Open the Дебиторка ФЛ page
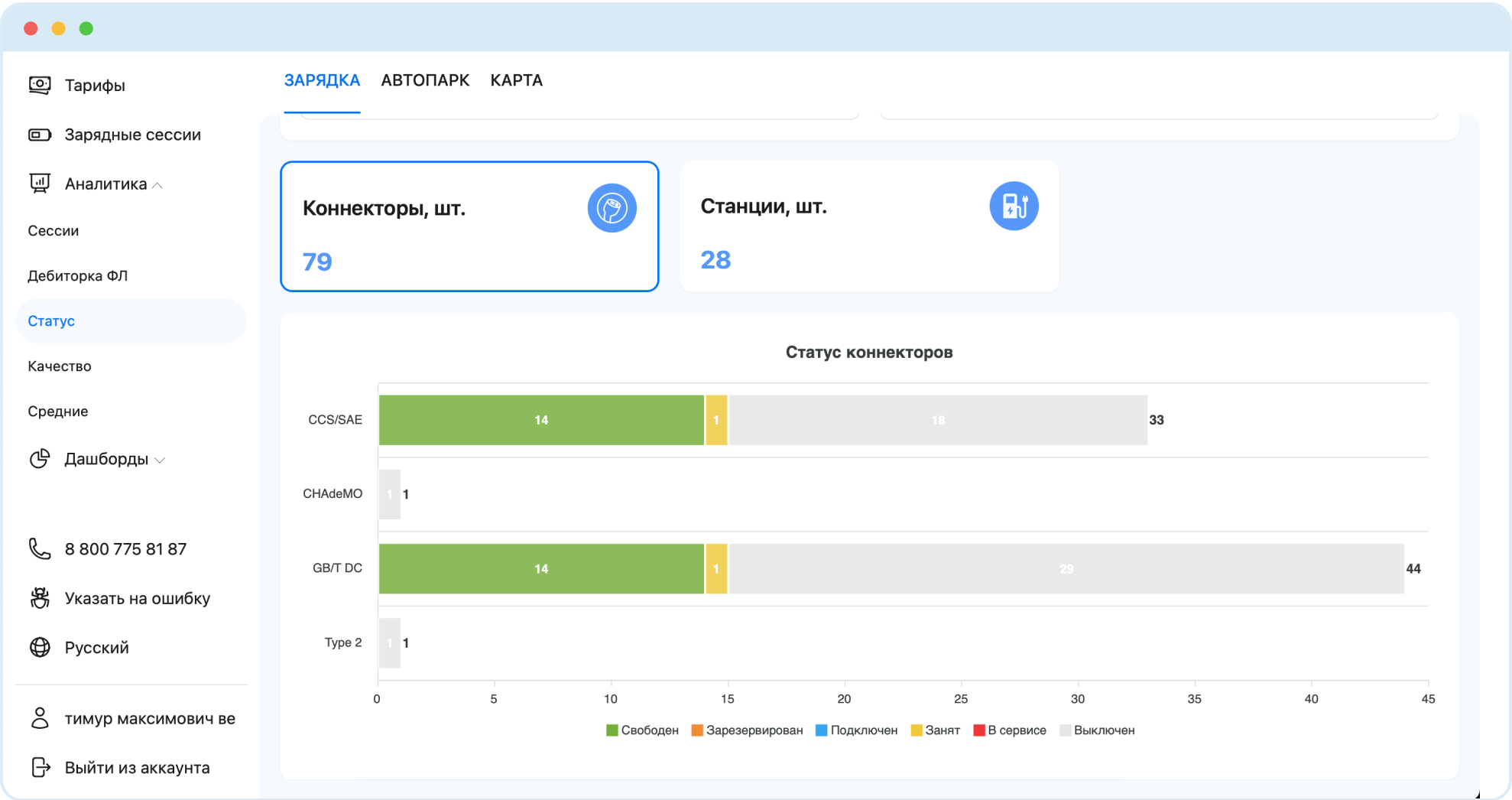 pyautogui.click(x=77, y=276)
